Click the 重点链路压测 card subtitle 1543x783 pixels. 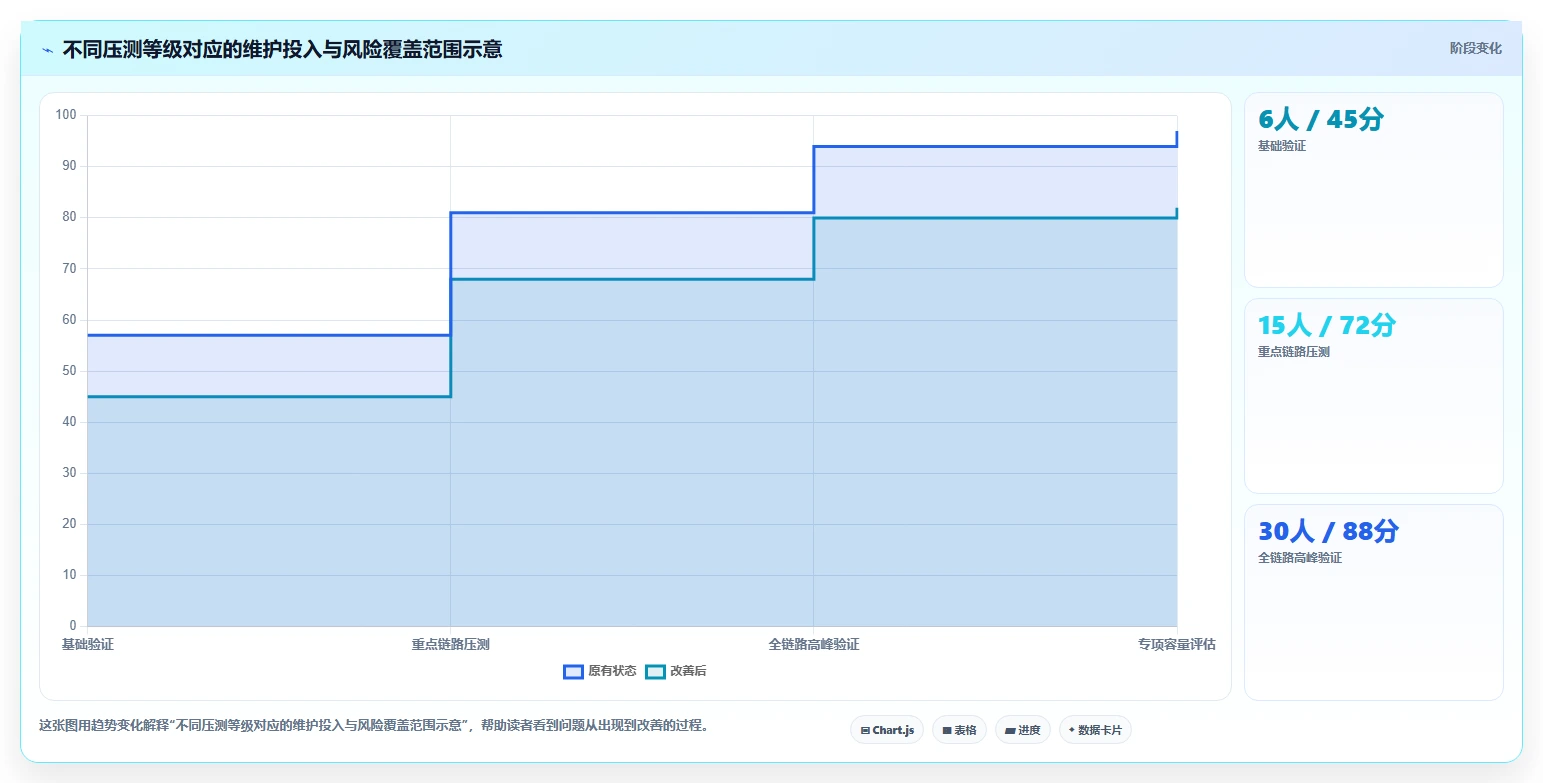tap(1294, 352)
